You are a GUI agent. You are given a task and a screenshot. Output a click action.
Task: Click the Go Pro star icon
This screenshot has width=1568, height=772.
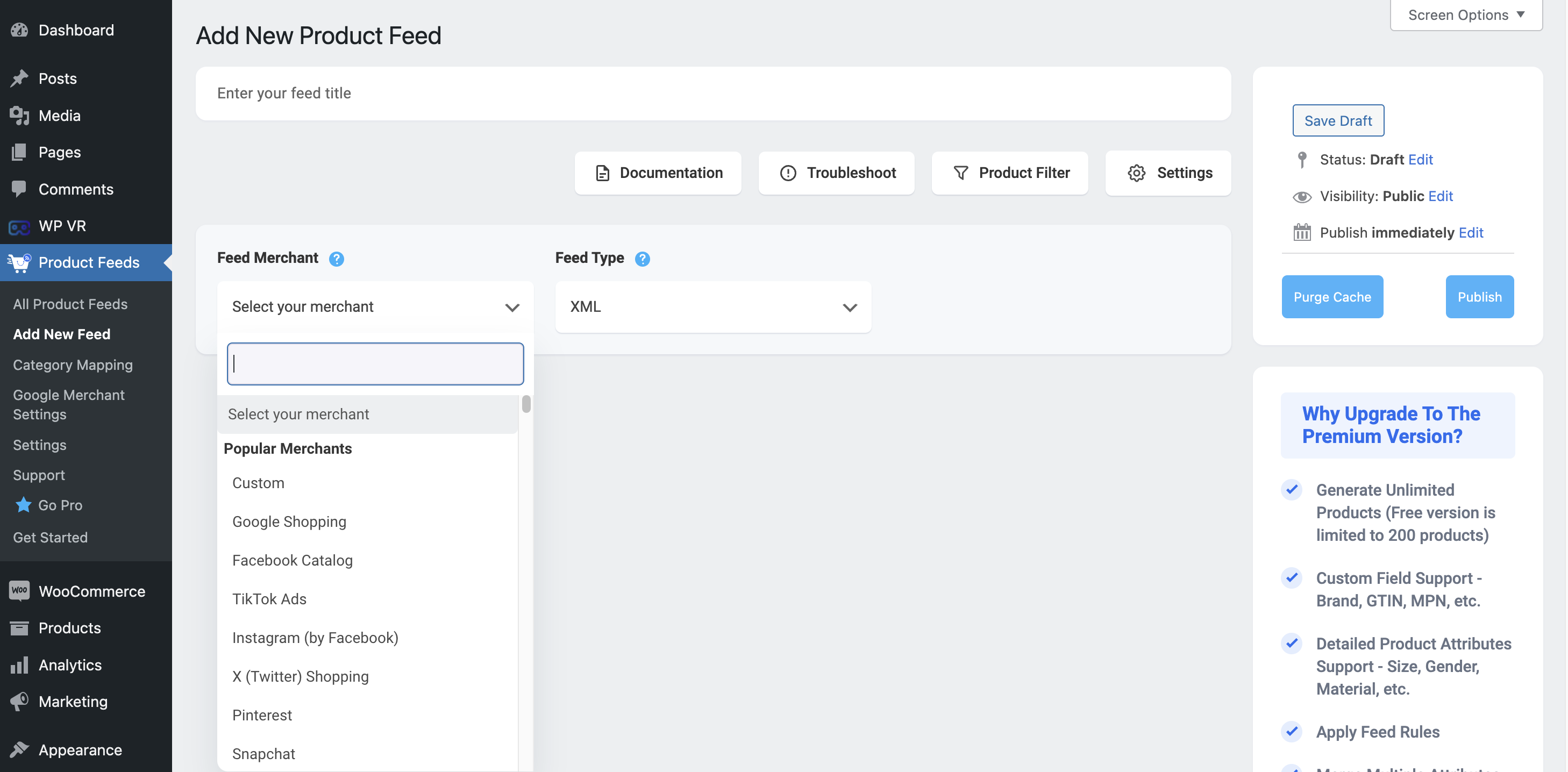click(23, 505)
